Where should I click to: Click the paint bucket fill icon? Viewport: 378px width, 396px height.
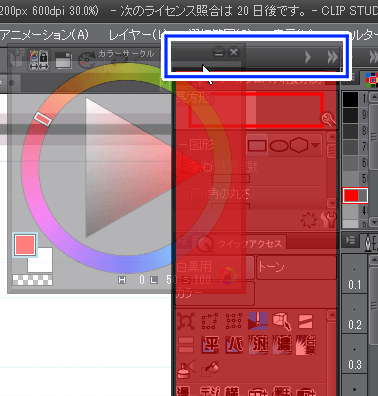pyautogui.click(x=210, y=369)
